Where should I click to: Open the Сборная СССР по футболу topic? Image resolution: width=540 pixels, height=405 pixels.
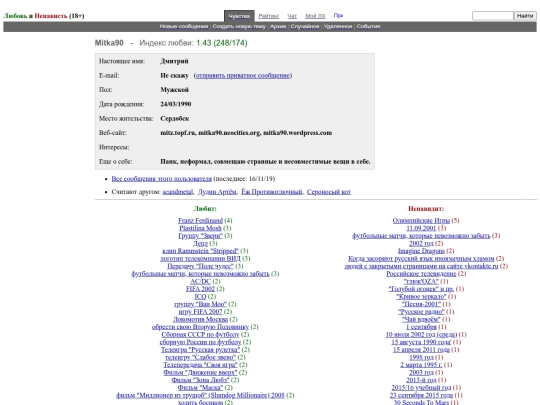pyautogui.click(x=200, y=334)
